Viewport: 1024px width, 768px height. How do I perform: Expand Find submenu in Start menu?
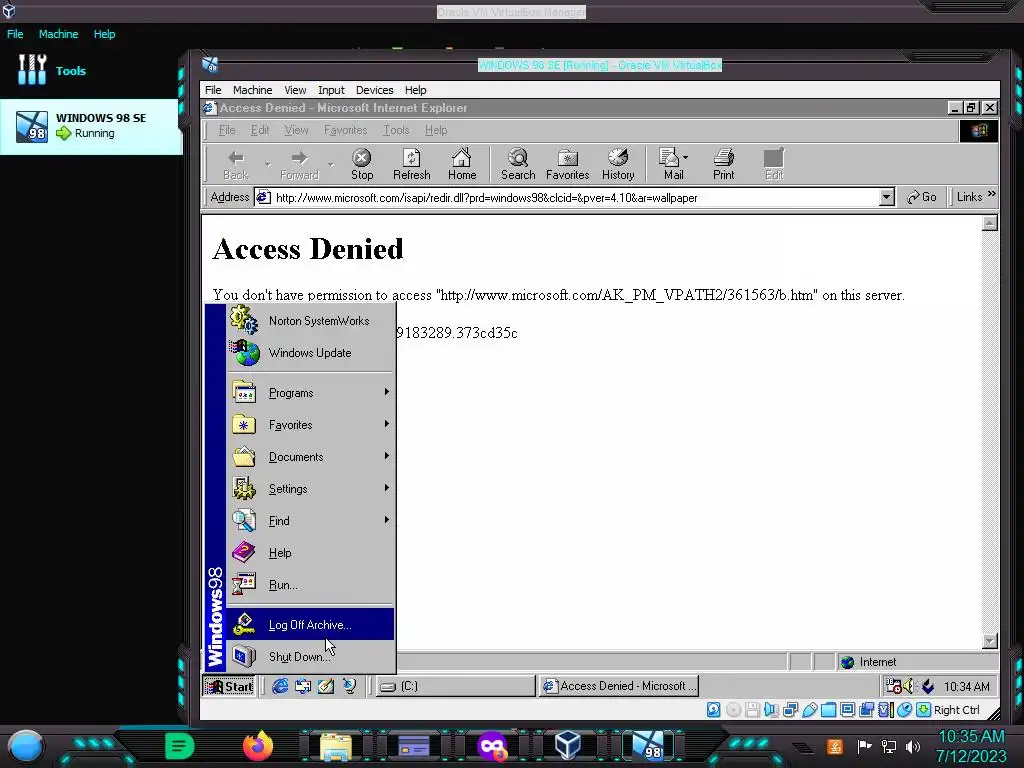click(x=311, y=520)
